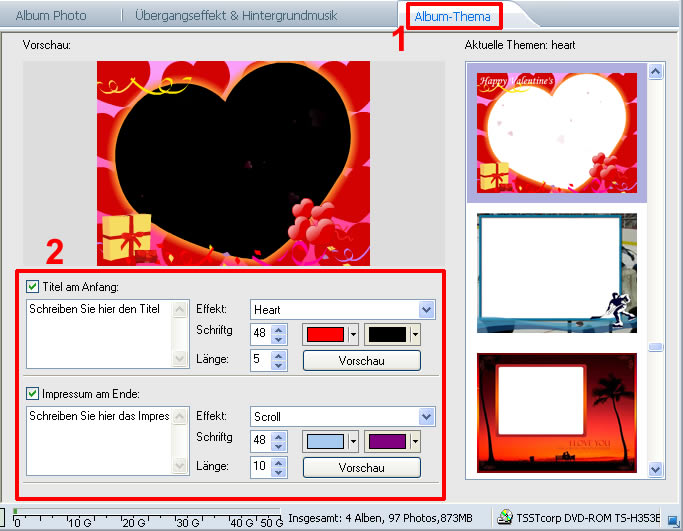This screenshot has height=531, width=683.
Task: Toggle the Titel am Anfang checkbox
Action: (32, 287)
